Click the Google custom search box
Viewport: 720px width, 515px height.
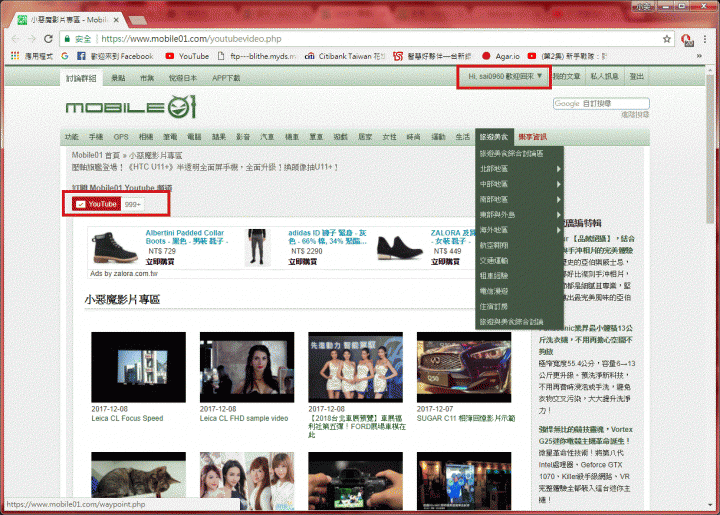click(x=601, y=104)
